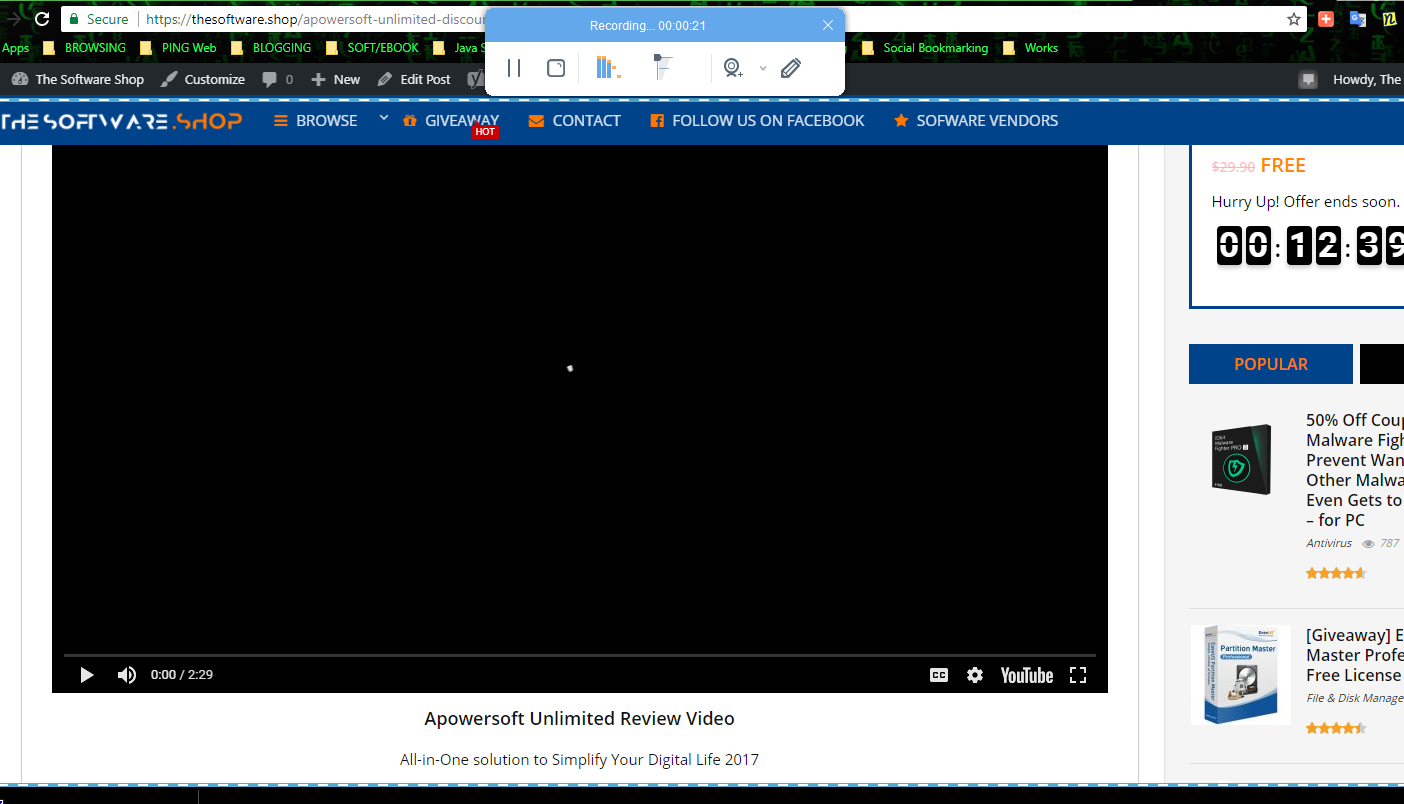Screen dimensions: 1404x804
Task: Open 50% Off Coupon Malware Fighter link
Action: click(x=1355, y=470)
